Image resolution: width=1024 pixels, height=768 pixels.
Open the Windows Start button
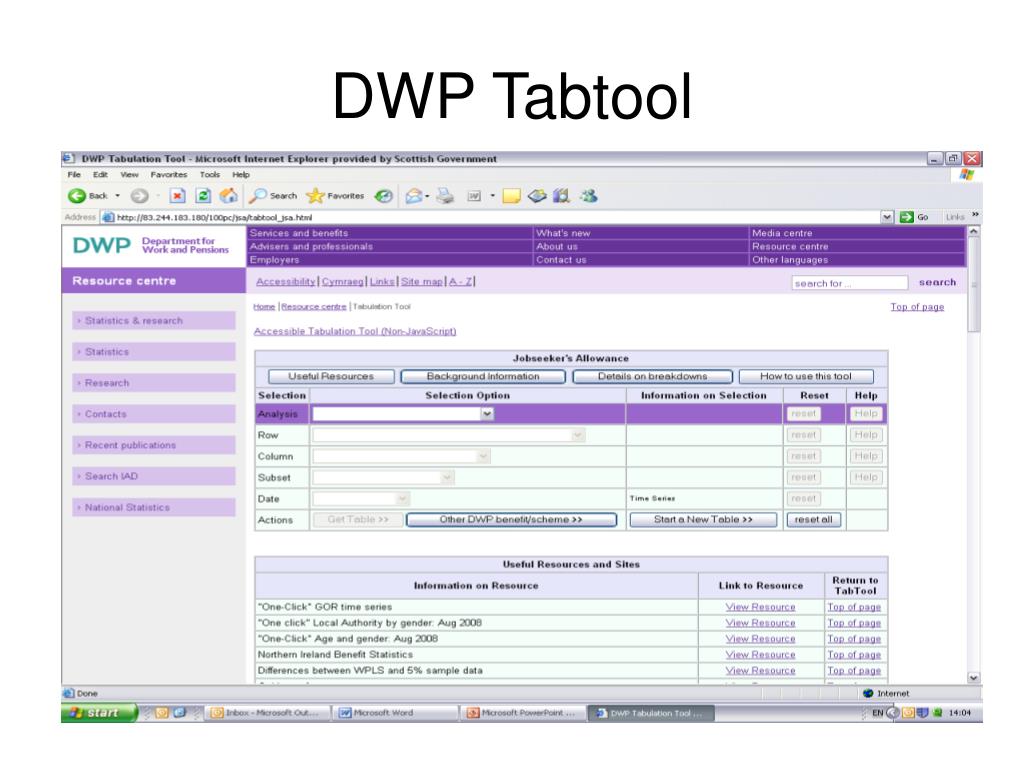(x=99, y=712)
